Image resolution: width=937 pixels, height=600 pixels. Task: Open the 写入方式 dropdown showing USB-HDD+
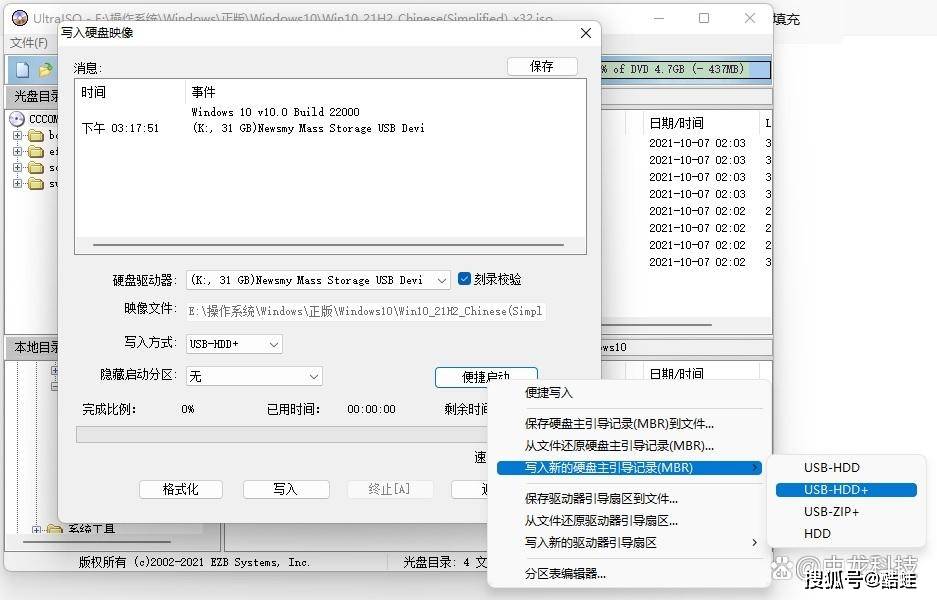274,344
